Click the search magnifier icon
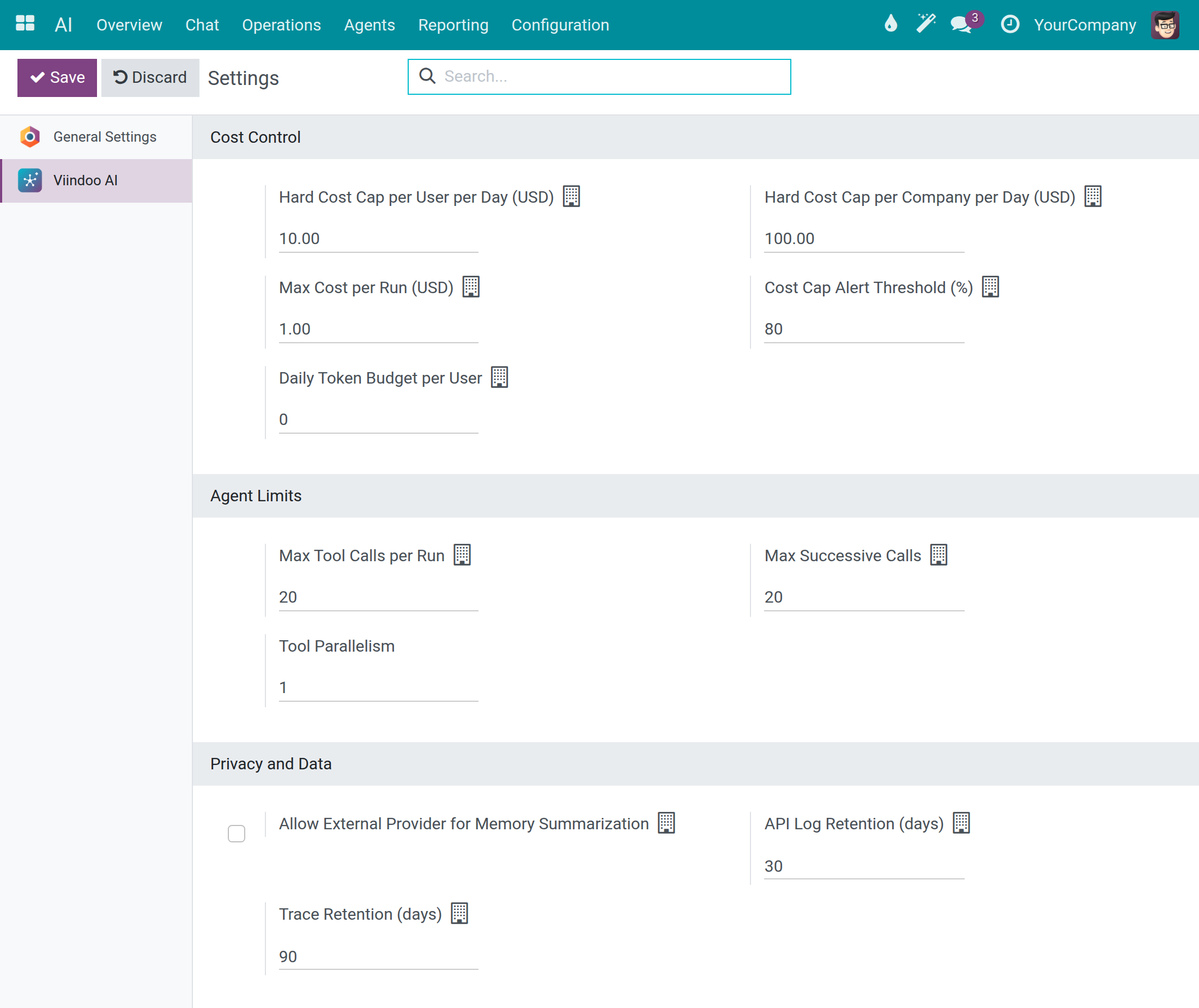Viewport: 1199px width, 1008px height. pyautogui.click(x=427, y=76)
